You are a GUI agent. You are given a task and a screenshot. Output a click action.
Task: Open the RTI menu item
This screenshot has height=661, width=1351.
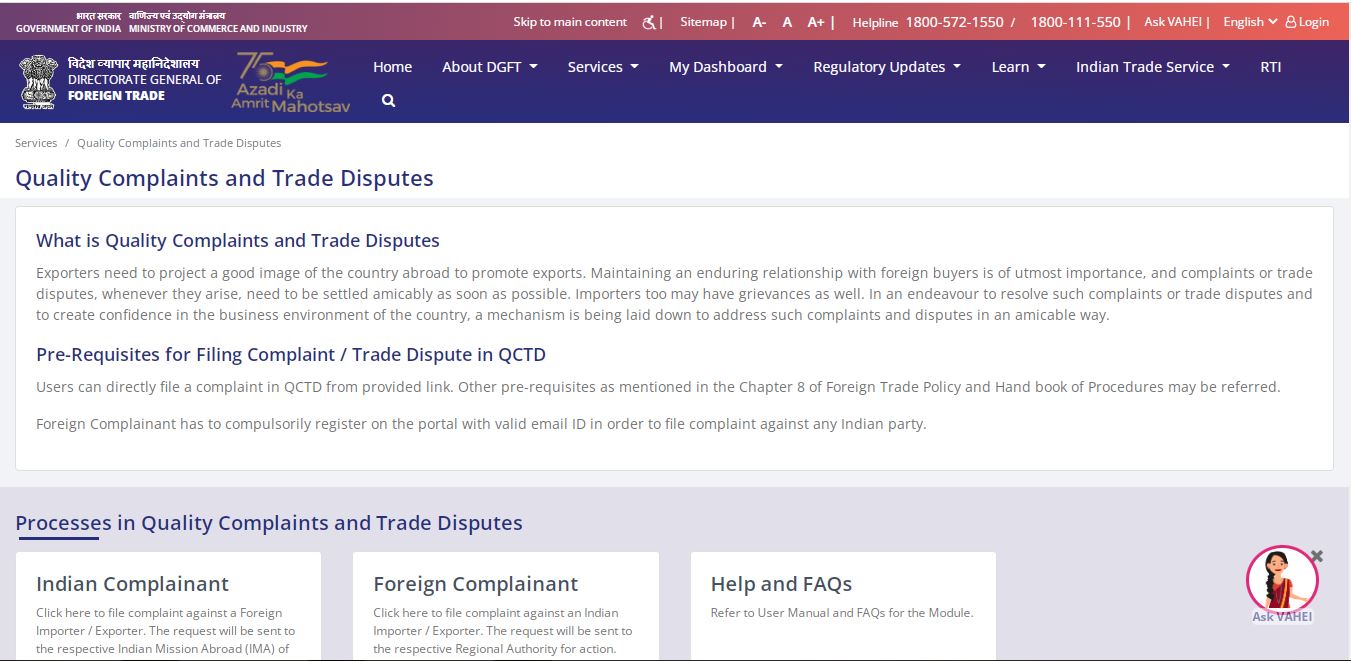pos(1270,67)
